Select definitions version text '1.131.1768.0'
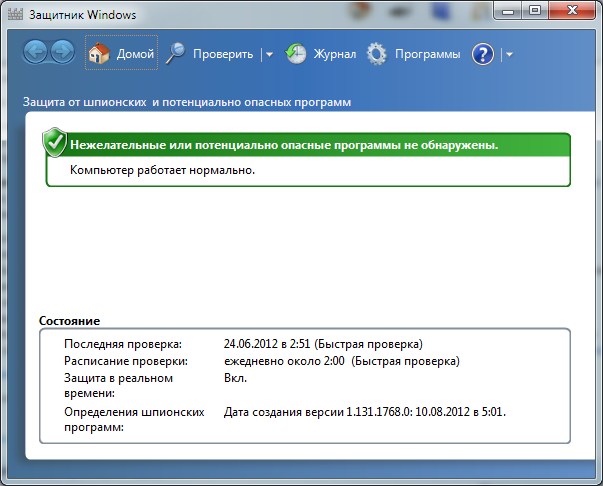 [378, 412]
